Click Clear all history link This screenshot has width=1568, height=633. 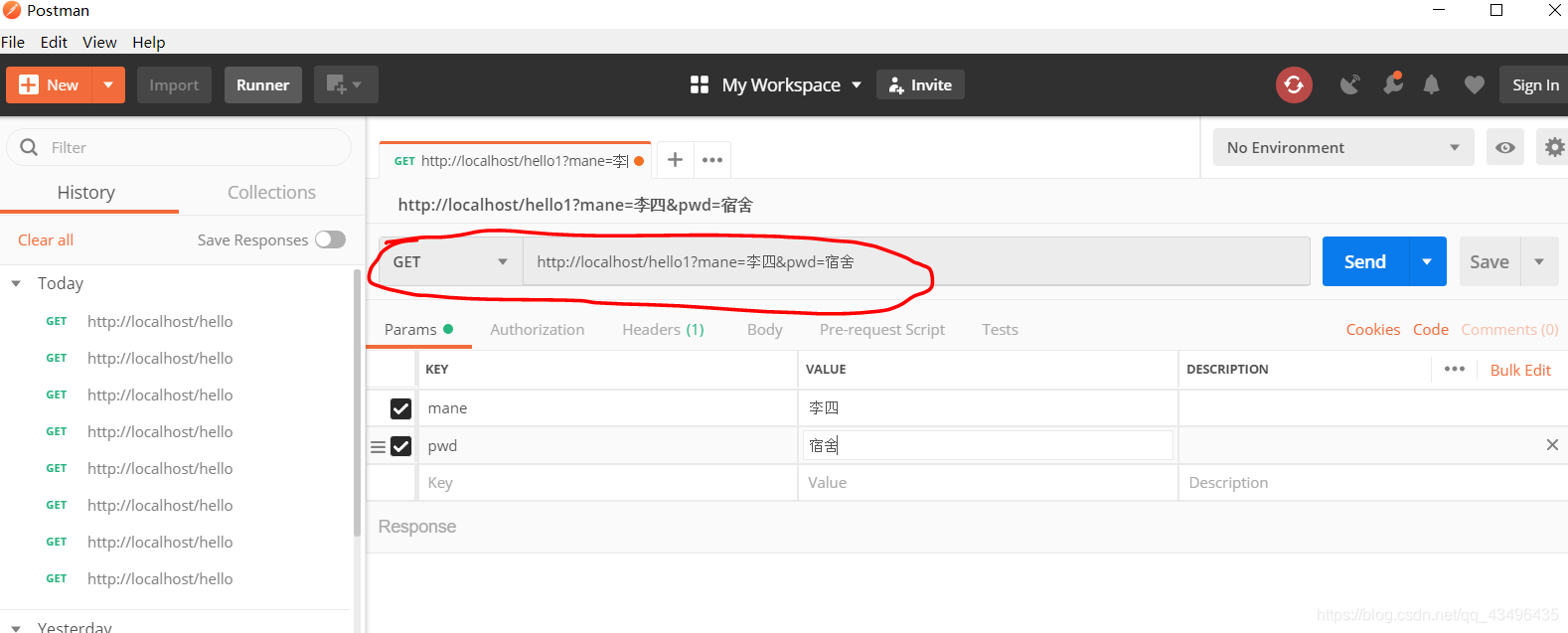(x=46, y=239)
